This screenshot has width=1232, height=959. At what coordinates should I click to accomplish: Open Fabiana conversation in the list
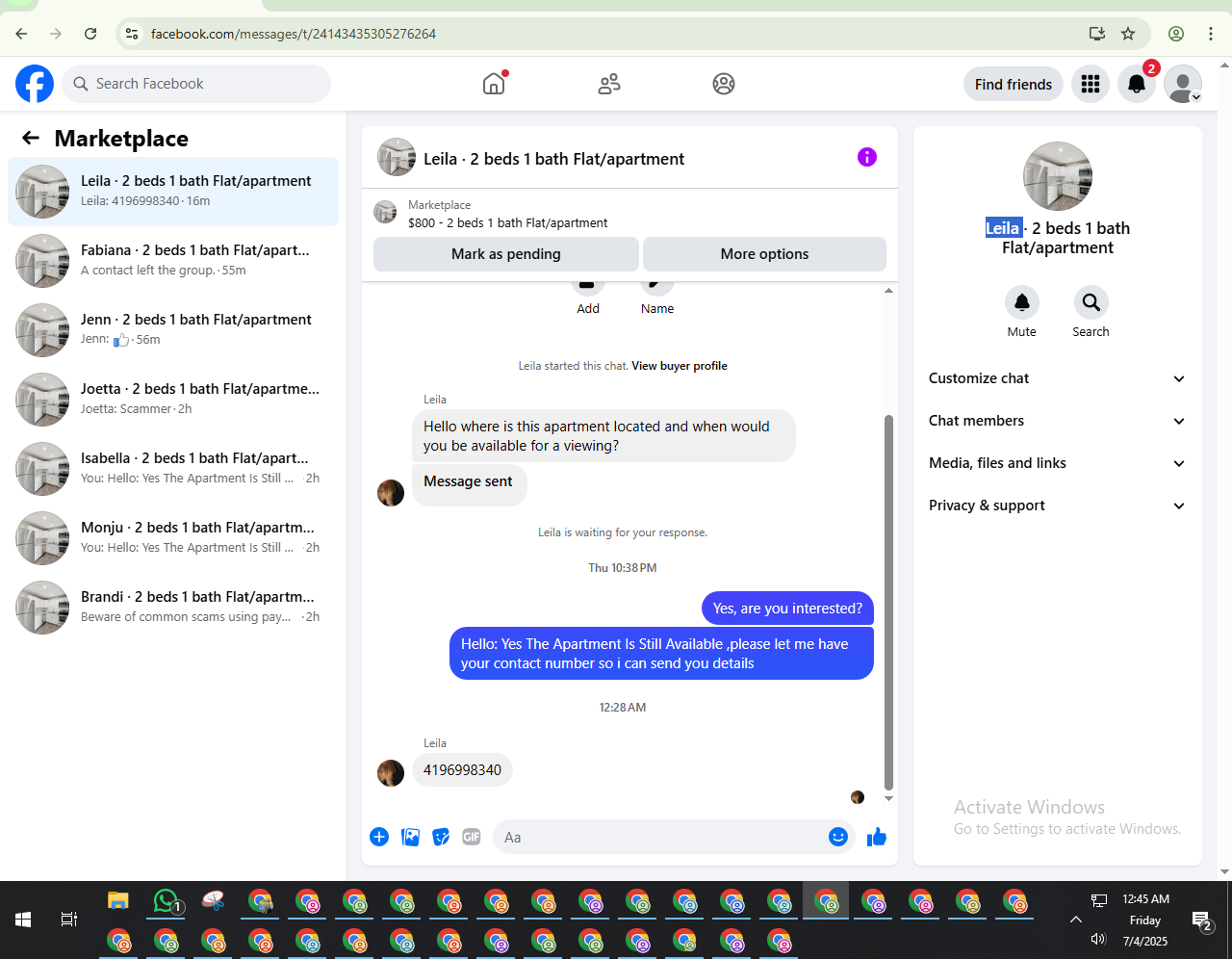[x=173, y=261]
